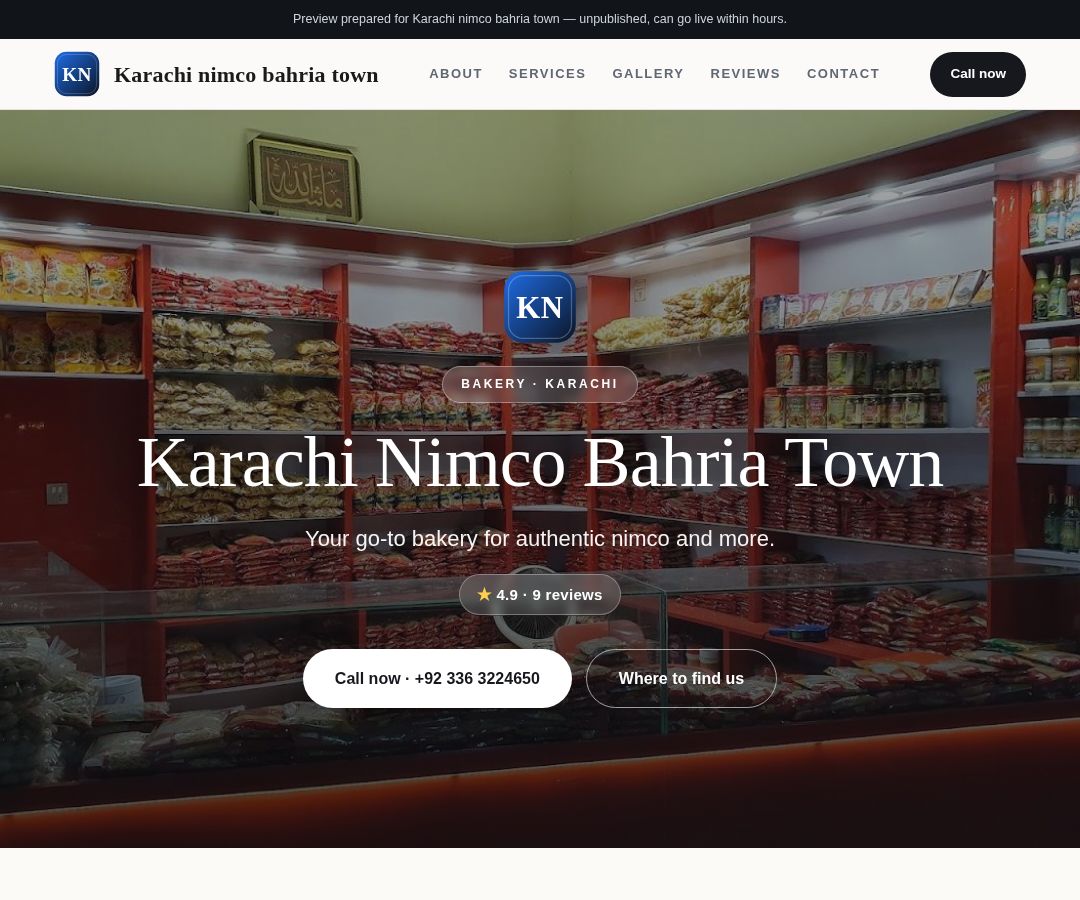
Task: Click the large KN badge in hero
Action: [x=540, y=307]
